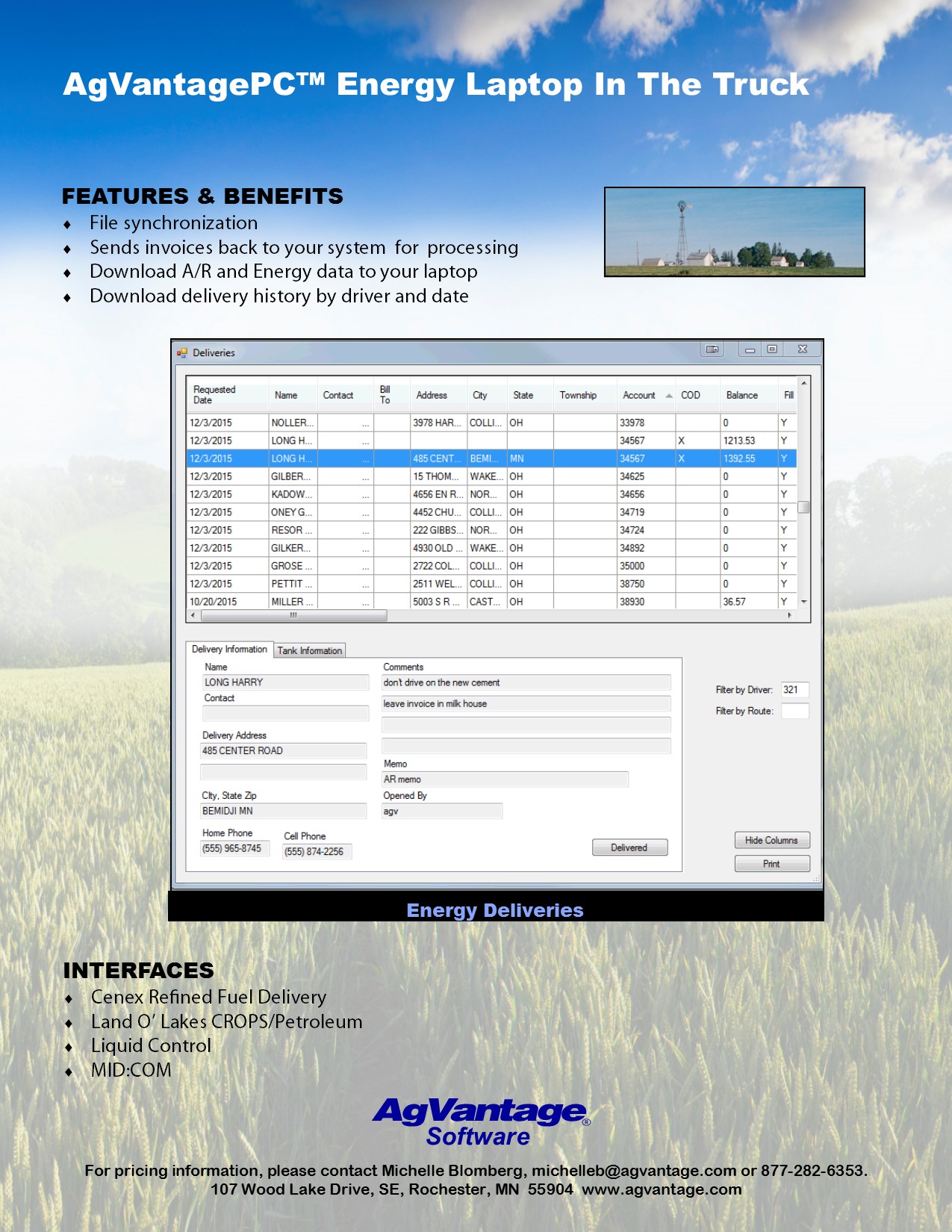This screenshot has width=952, height=1232.
Task: Select the GROSE delivery row name
Action: [291, 566]
